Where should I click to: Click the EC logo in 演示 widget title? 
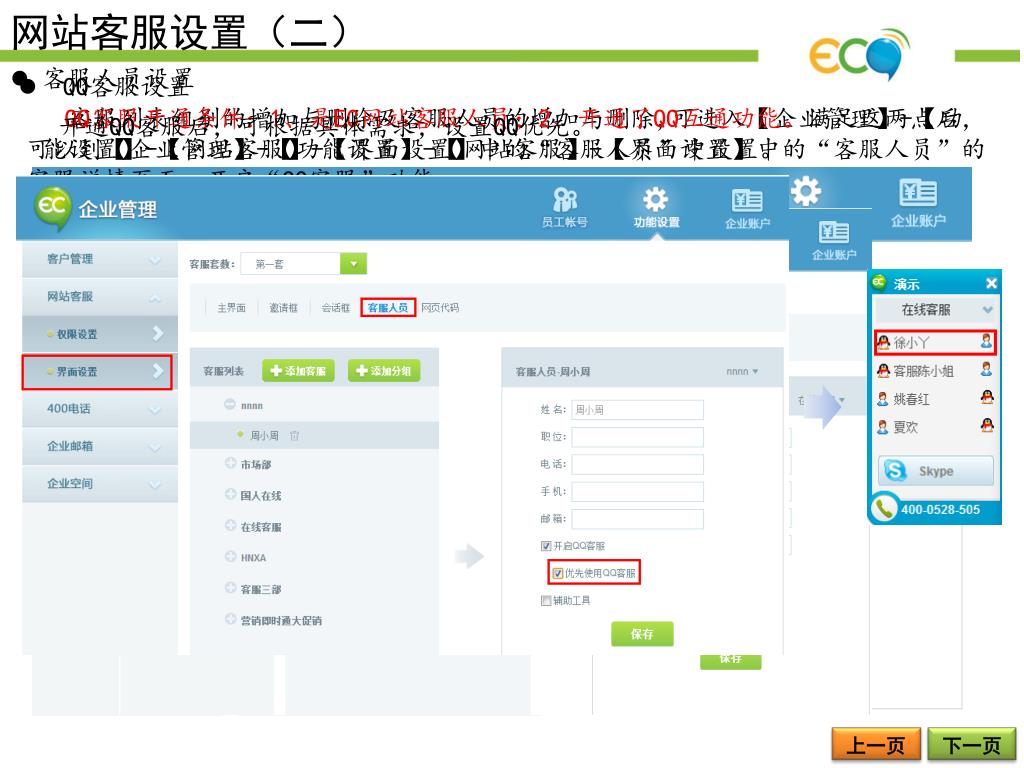tap(879, 282)
